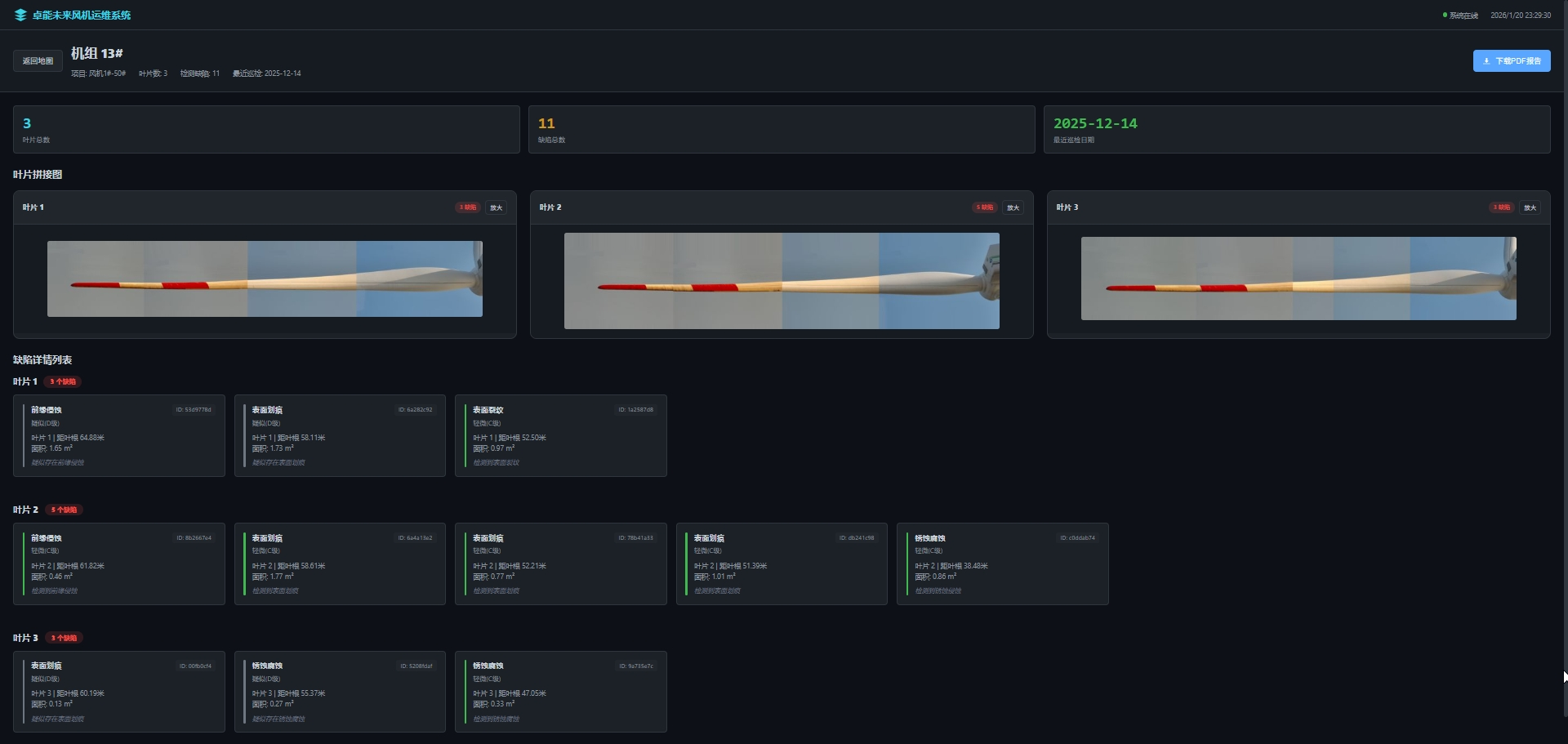
Task: Select the 前缘侵蚀 defect card ID 53d9778d
Action: [x=119, y=436]
